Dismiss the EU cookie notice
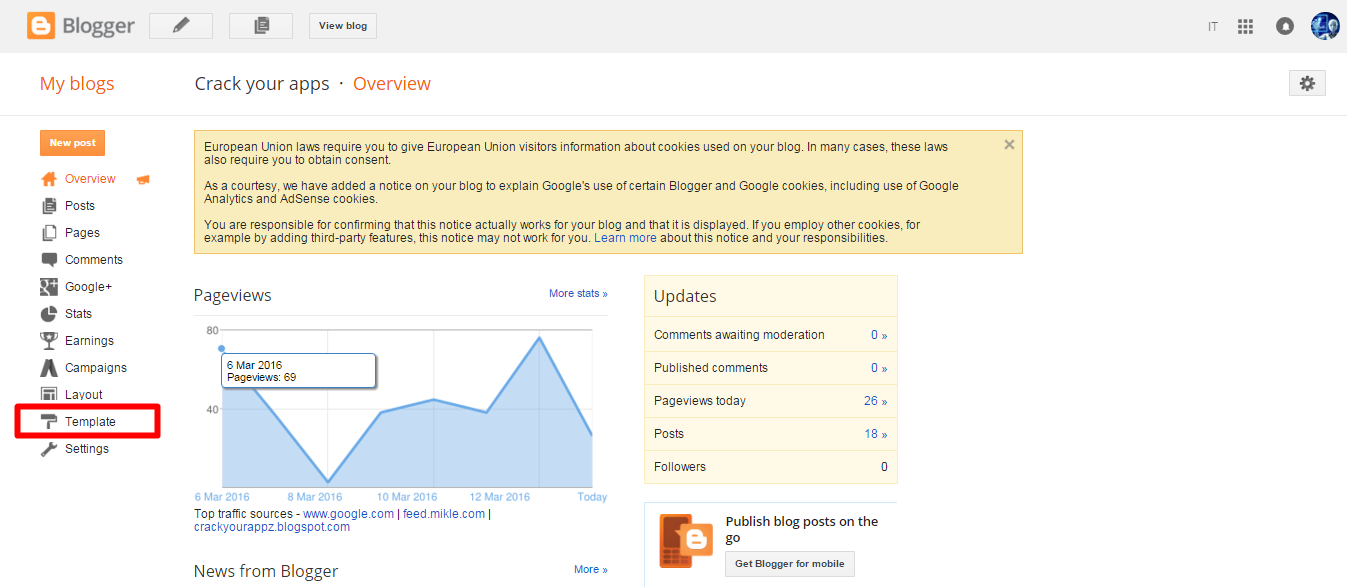This screenshot has width=1347, height=587. (x=1009, y=145)
